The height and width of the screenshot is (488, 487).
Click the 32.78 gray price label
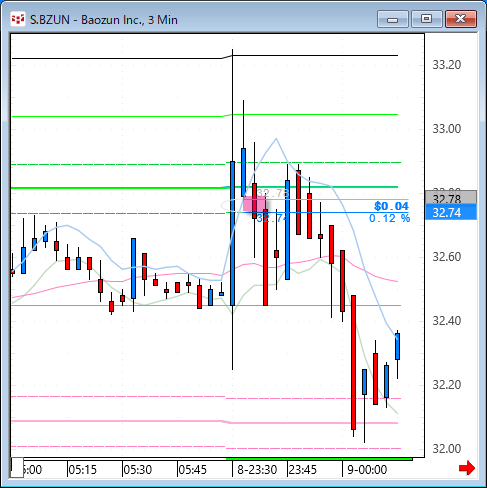451,198
